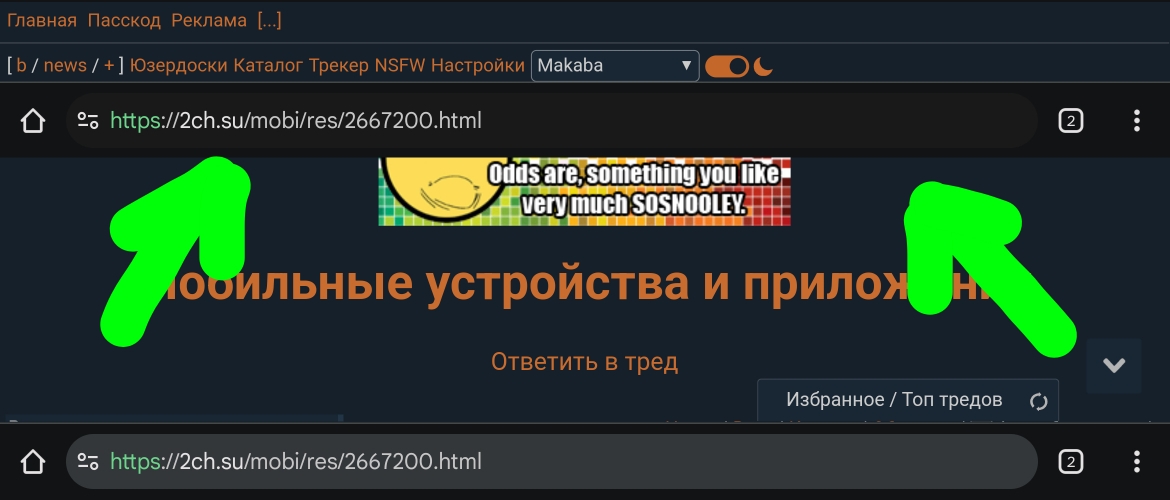Refresh the Избранное / Топ тредов panel
The image size is (1170, 500).
point(1039,401)
